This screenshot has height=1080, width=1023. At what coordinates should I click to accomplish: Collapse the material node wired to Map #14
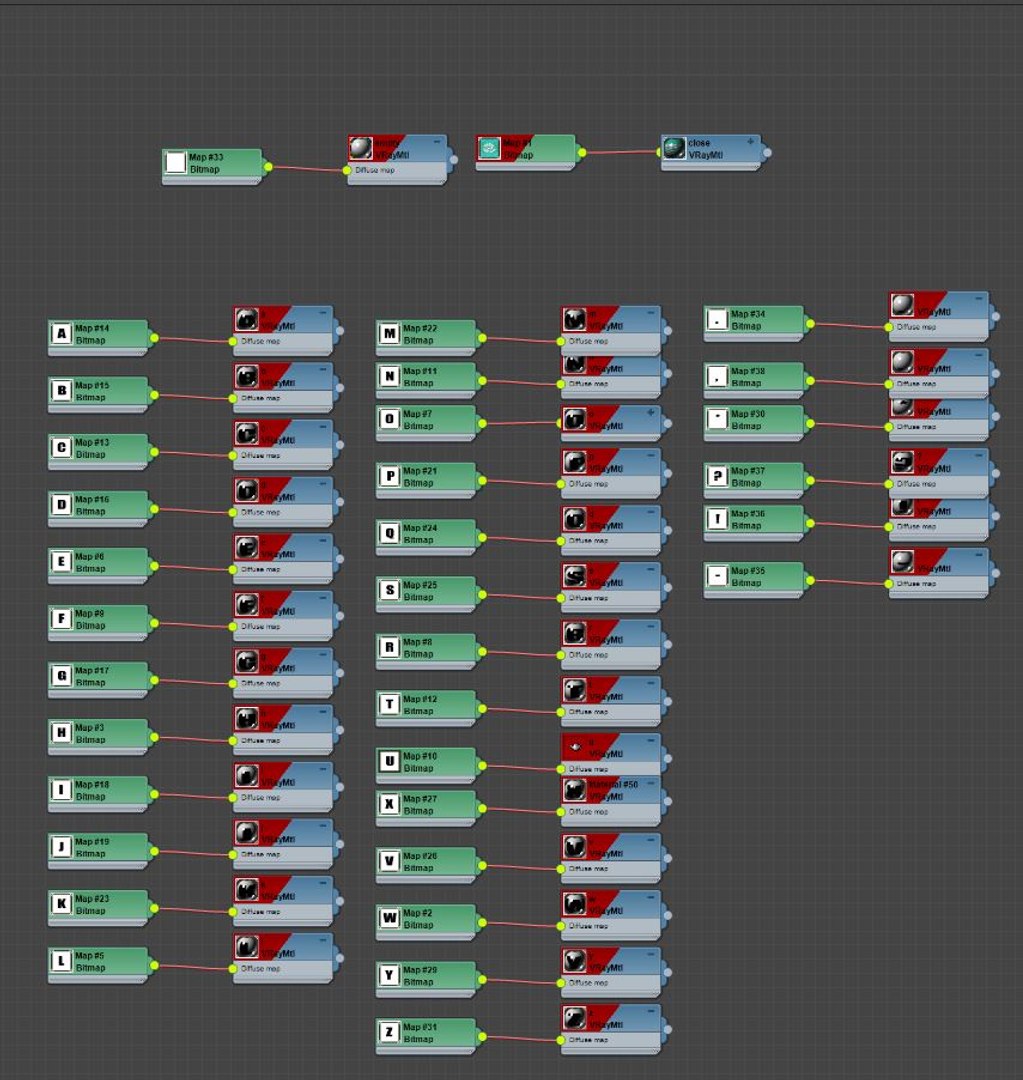[322, 313]
